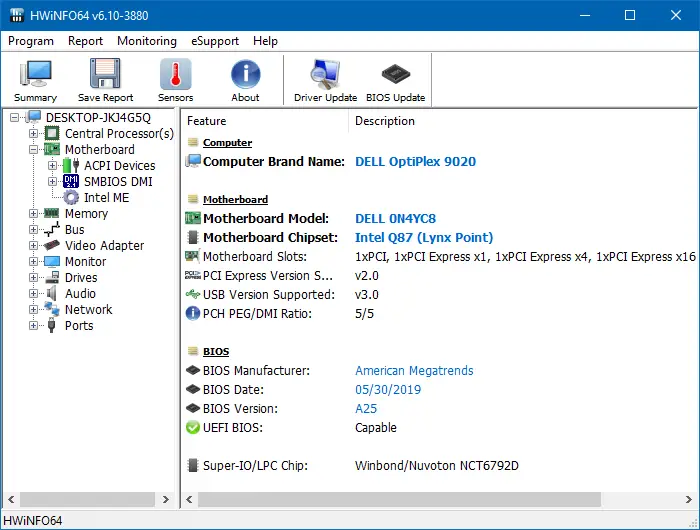The height and width of the screenshot is (530, 700).
Task: Click the tree panel scroll-right arrow
Action: tap(166, 499)
